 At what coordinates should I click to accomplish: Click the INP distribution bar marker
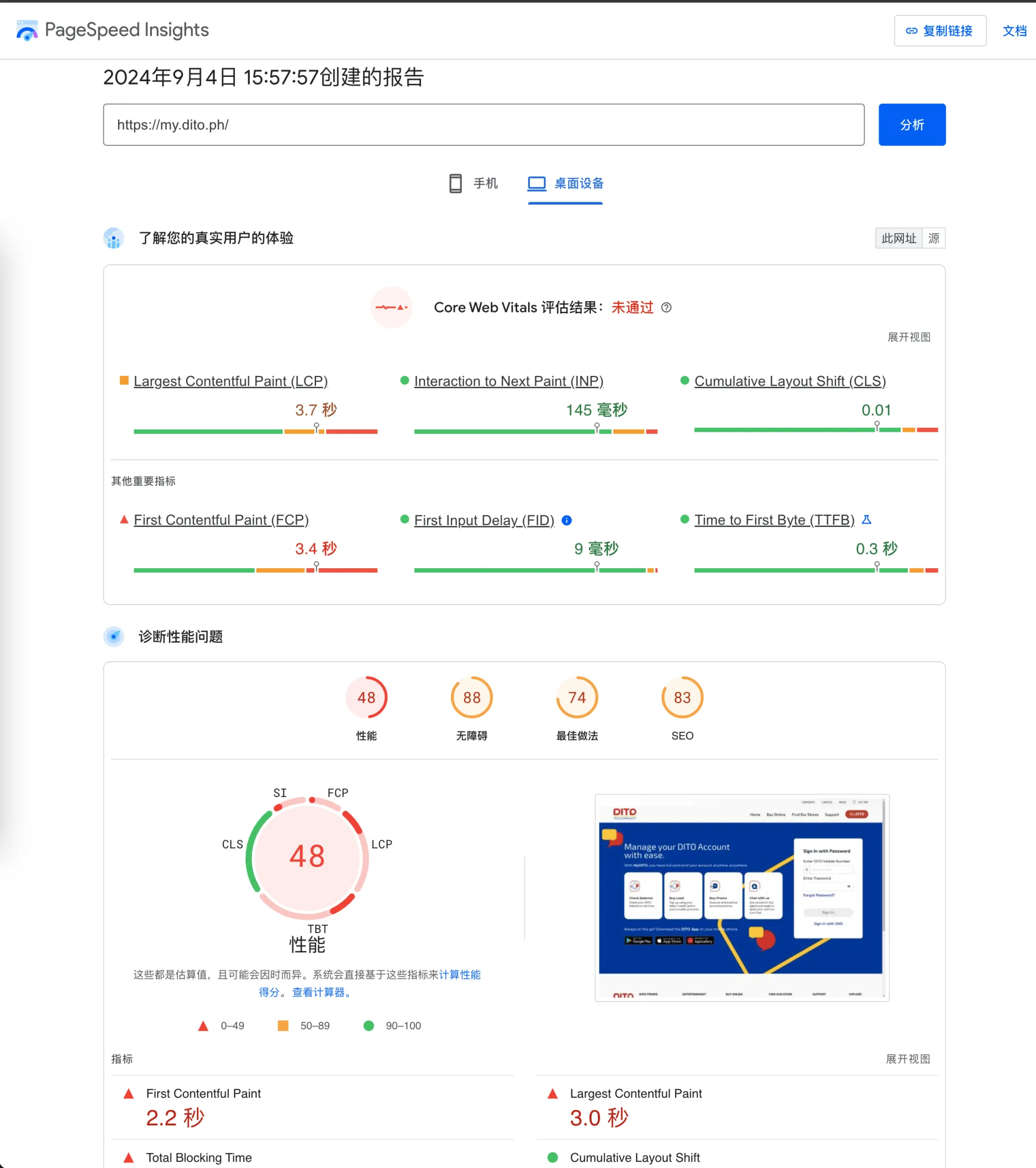[597, 428]
